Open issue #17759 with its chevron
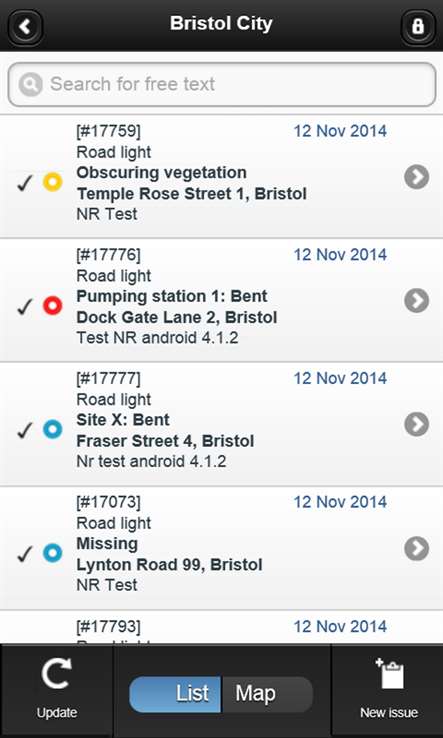The image size is (443, 738). pyautogui.click(x=417, y=177)
